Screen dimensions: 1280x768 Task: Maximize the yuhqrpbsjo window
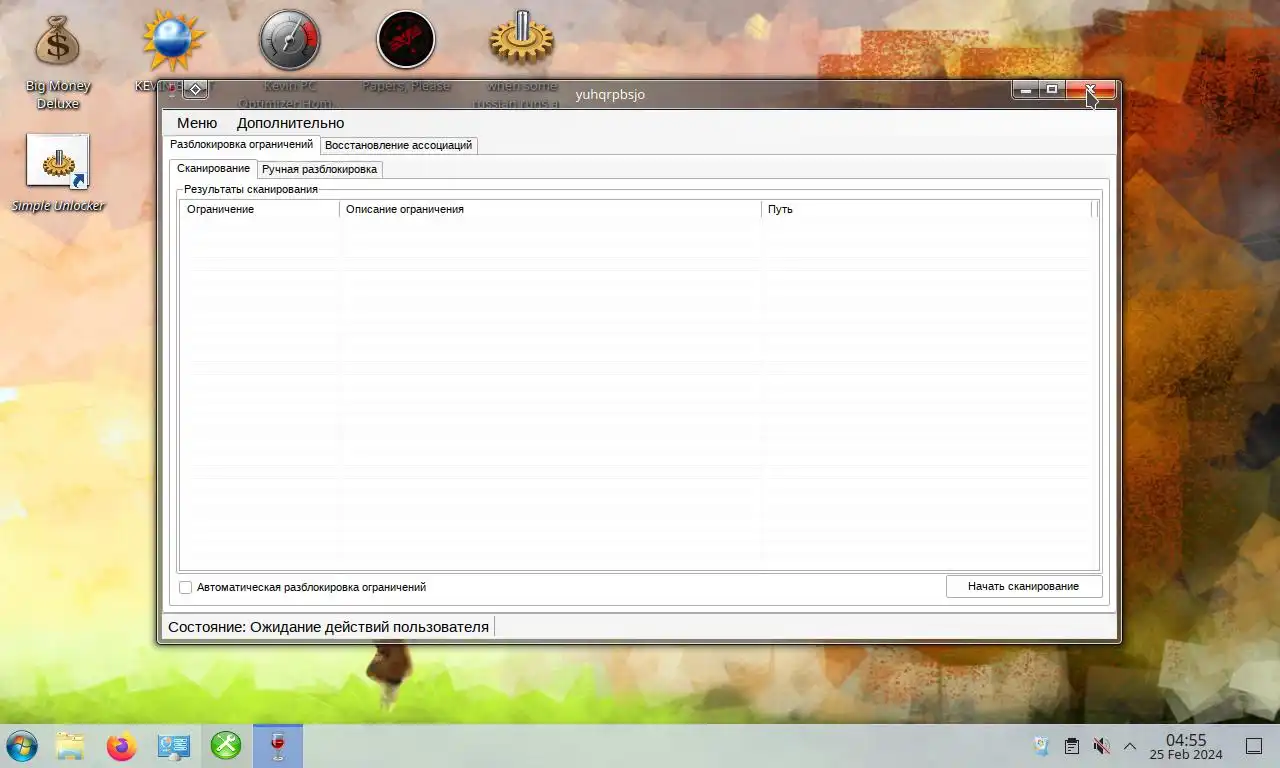pyautogui.click(x=1052, y=90)
